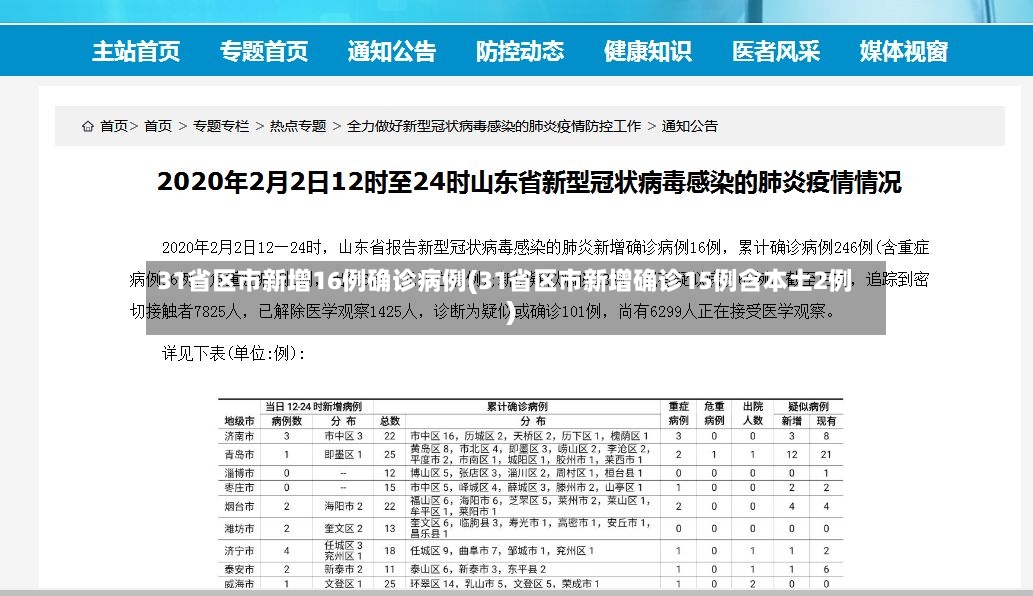Click the 烟台市 row label
1033x596 pixels.
point(239,506)
